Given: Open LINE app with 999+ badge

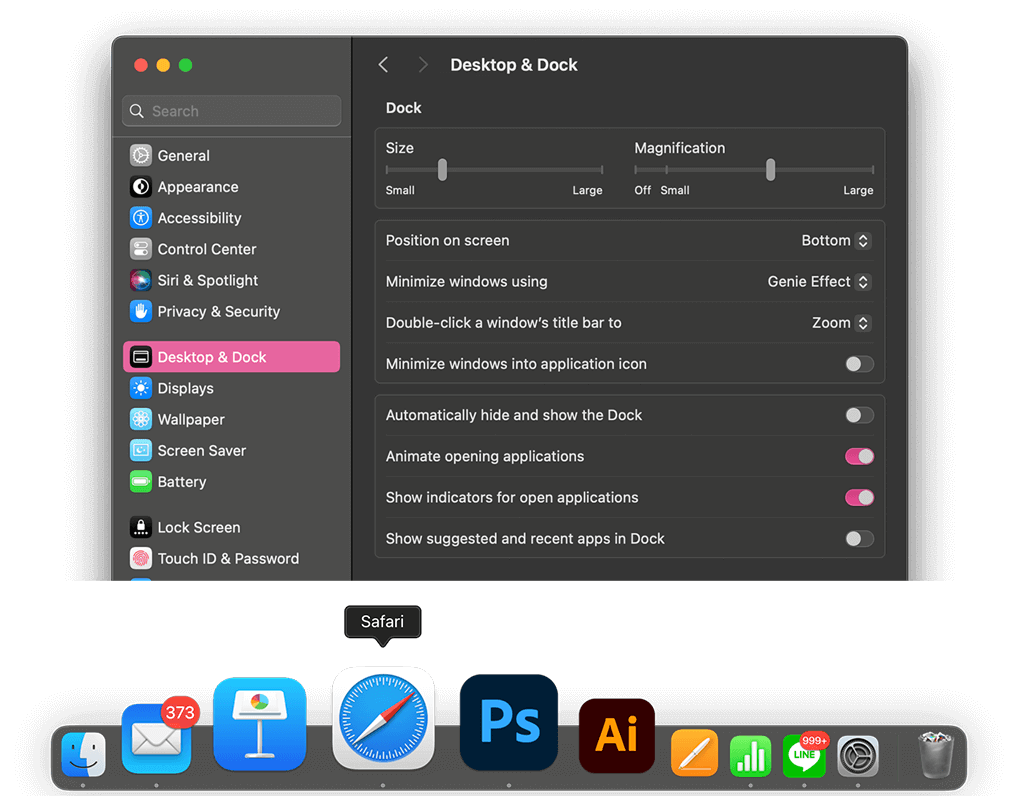Looking at the screenshot, I should (x=804, y=756).
